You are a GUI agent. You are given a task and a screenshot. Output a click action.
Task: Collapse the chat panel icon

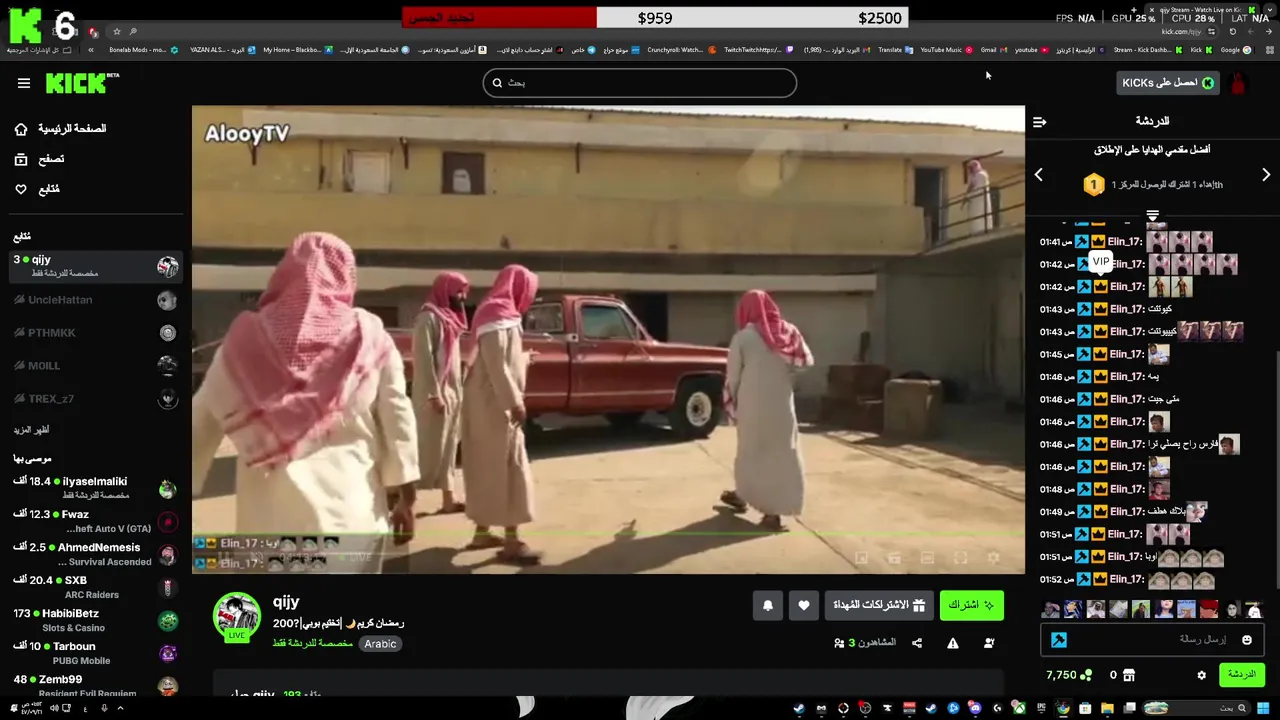click(x=1040, y=122)
